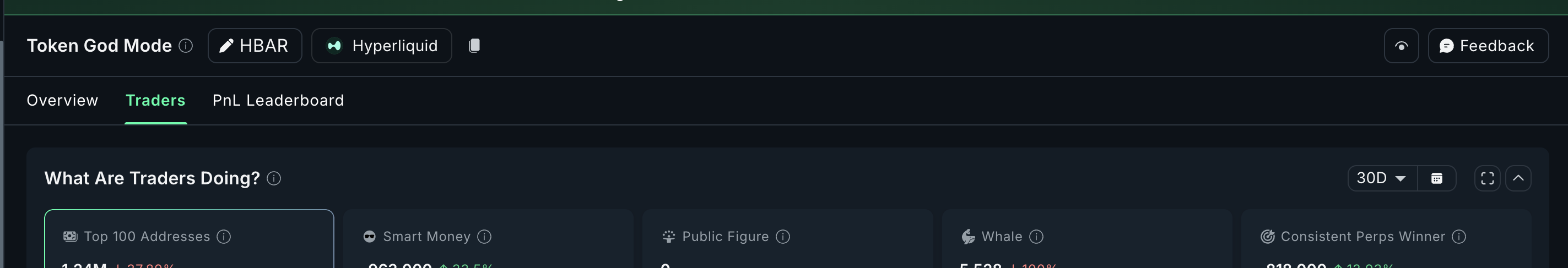Expand the panel to fullscreen

click(x=1487, y=178)
